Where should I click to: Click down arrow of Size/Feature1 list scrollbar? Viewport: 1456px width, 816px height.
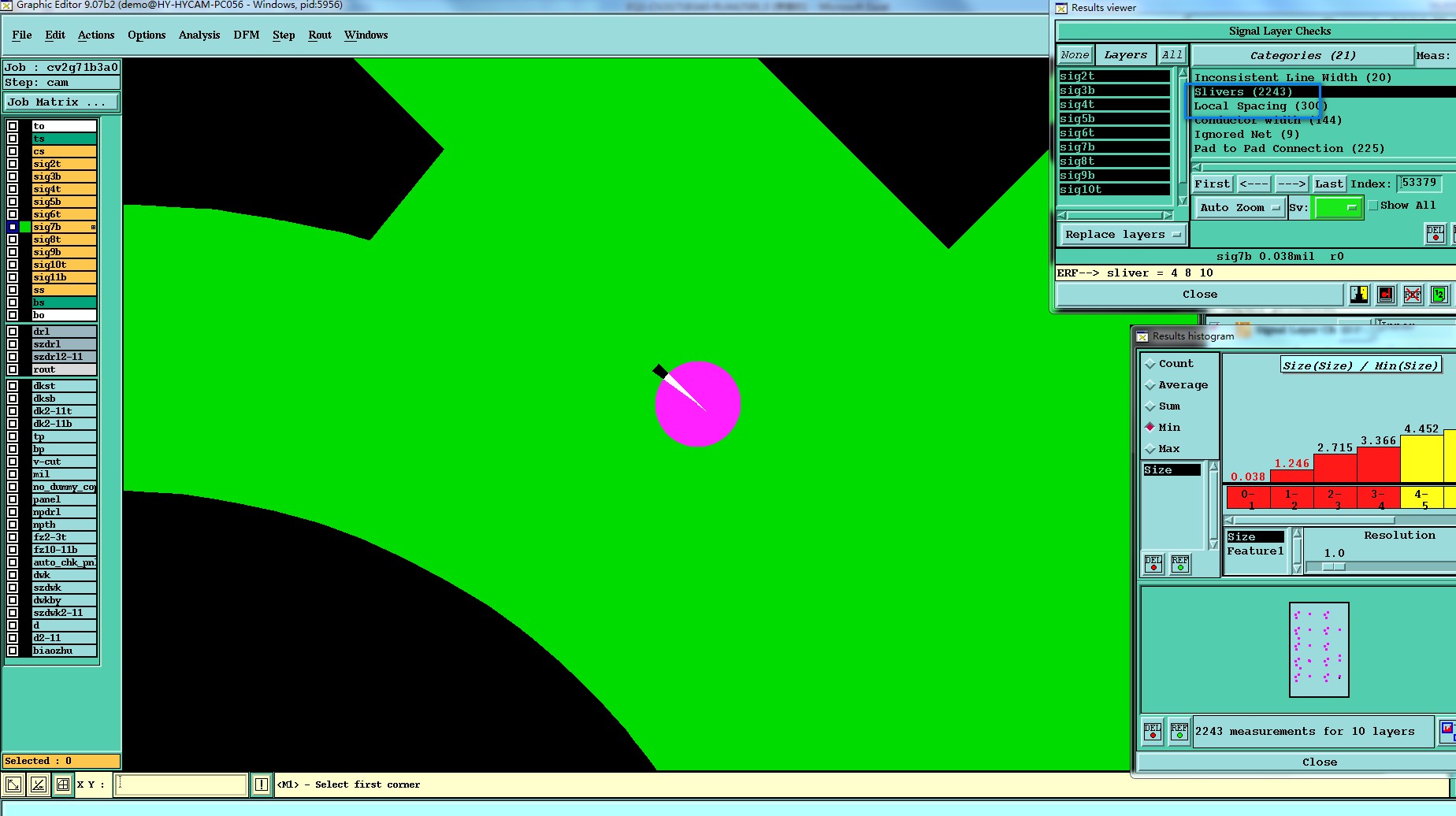(1297, 569)
